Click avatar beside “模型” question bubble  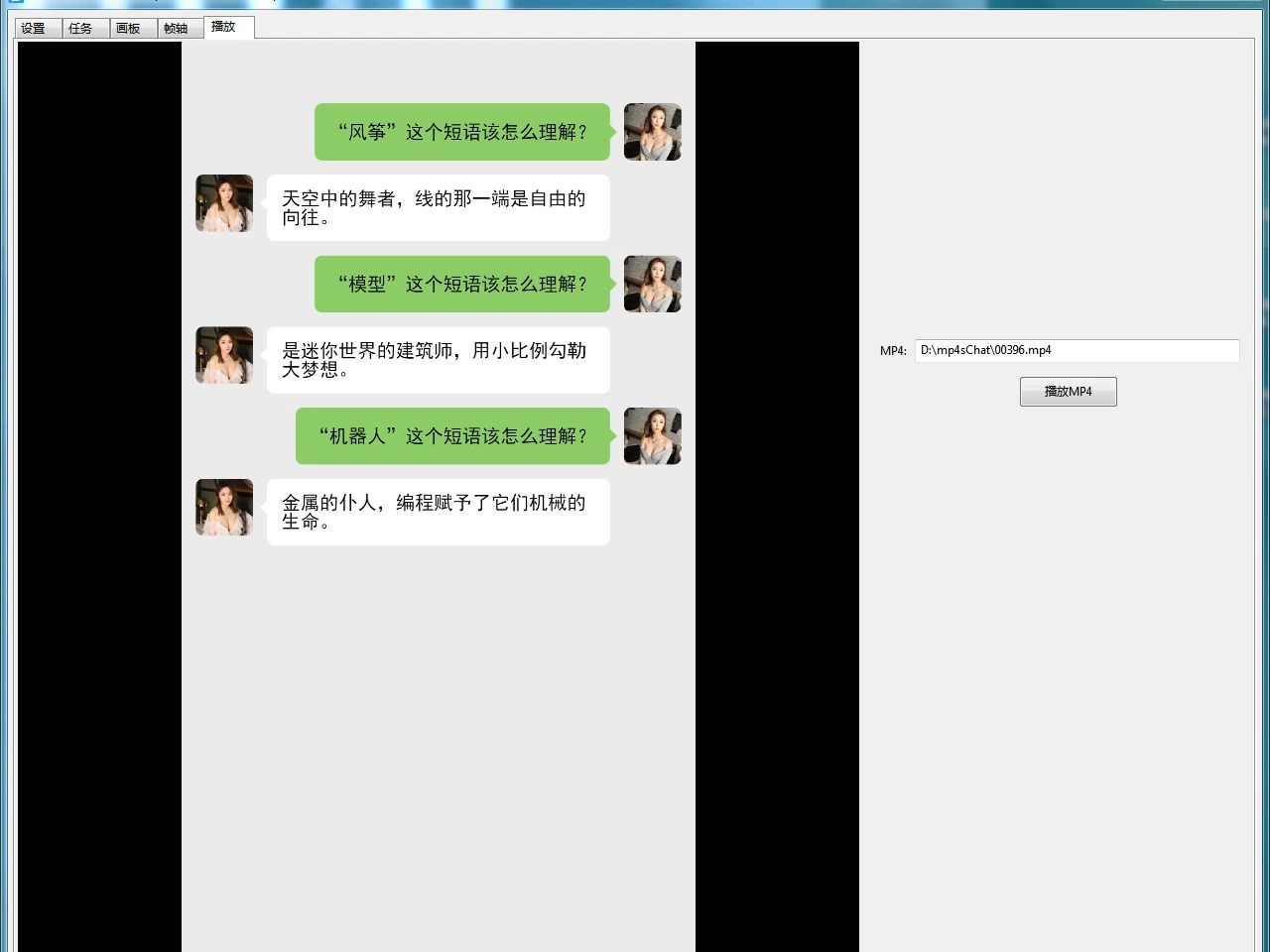tap(652, 284)
